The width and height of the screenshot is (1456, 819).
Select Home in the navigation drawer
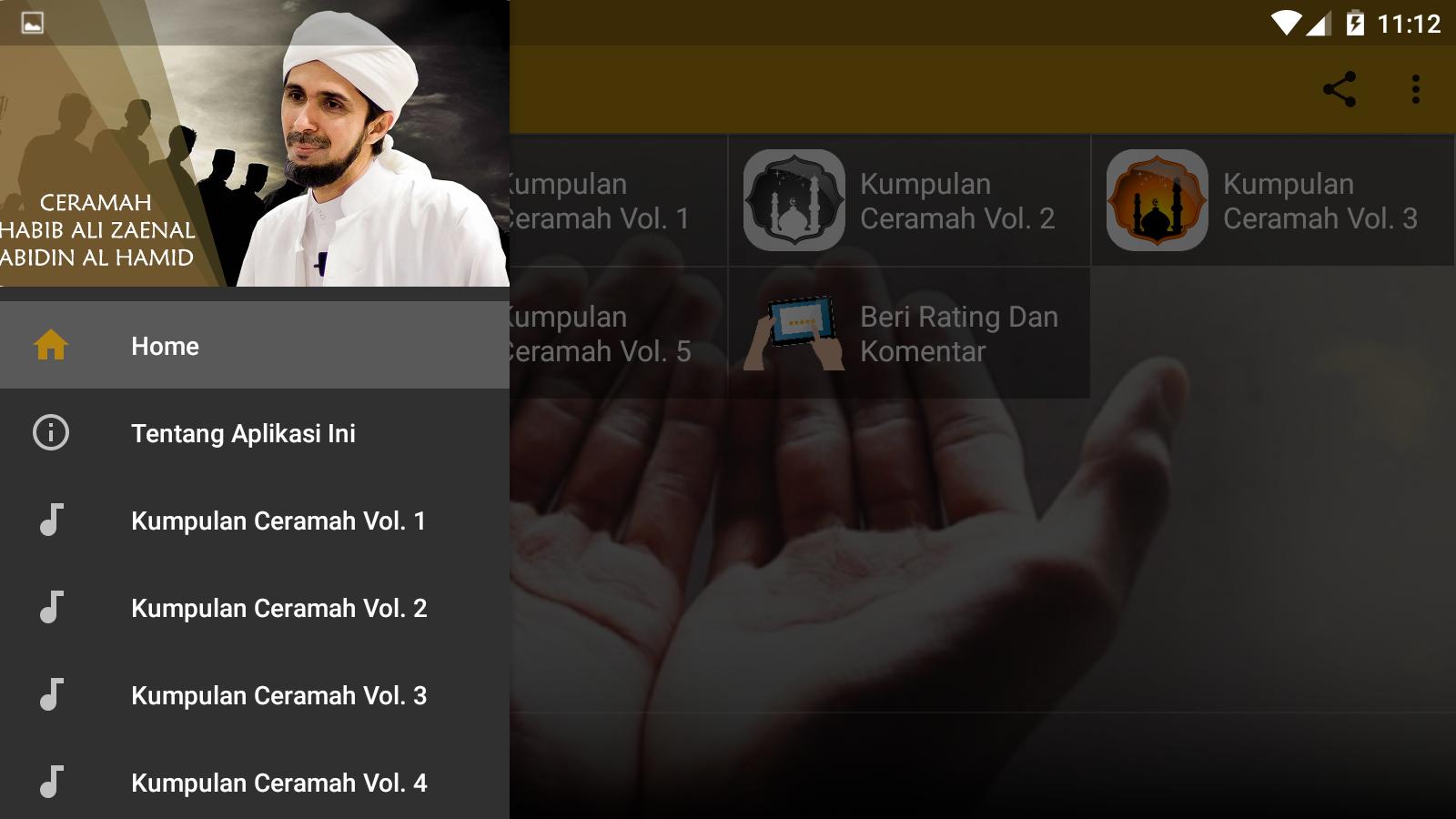click(x=255, y=345)
